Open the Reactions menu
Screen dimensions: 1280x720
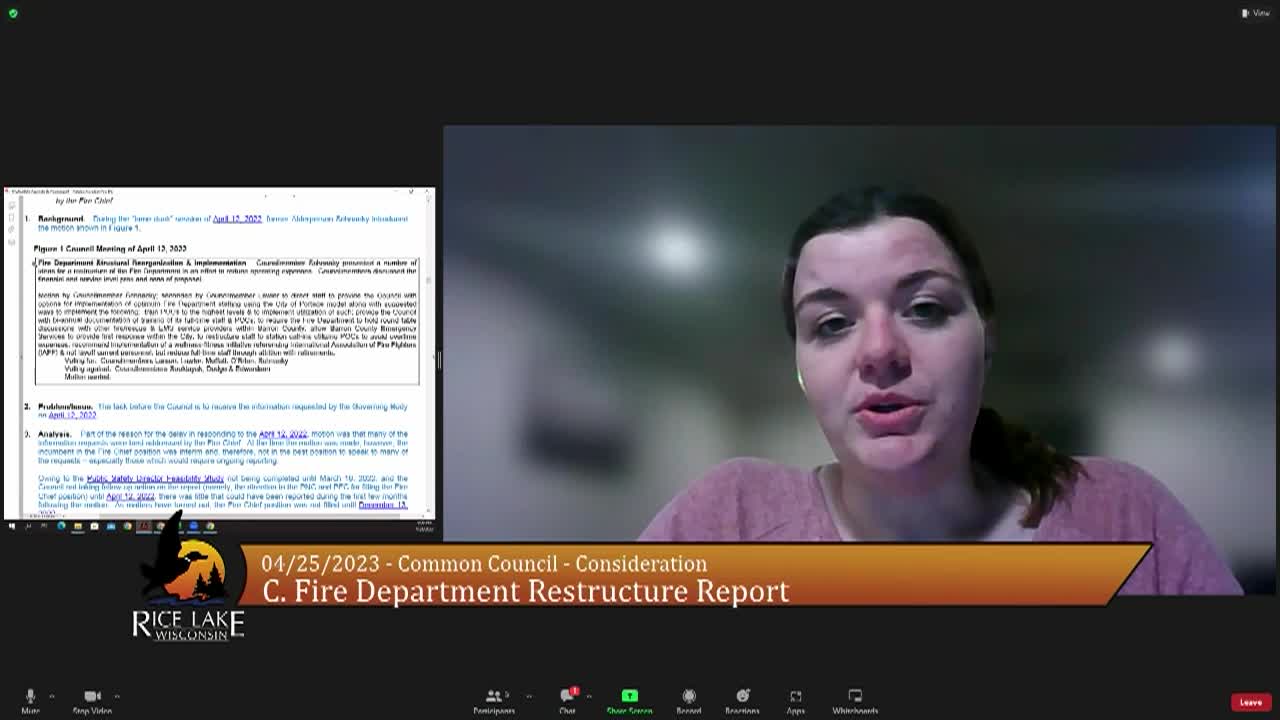coord(742,700)
